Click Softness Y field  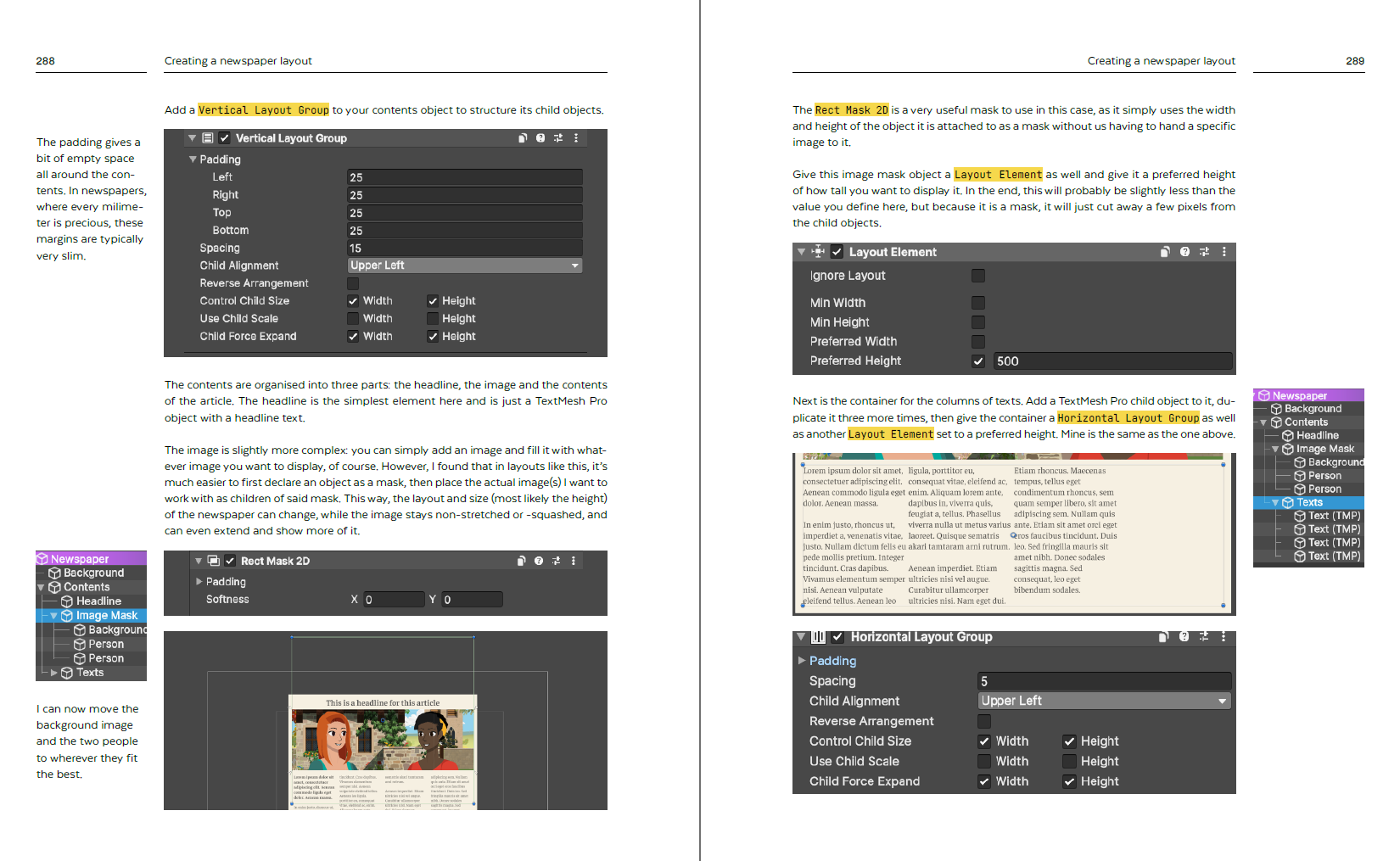tap(473, 600)
